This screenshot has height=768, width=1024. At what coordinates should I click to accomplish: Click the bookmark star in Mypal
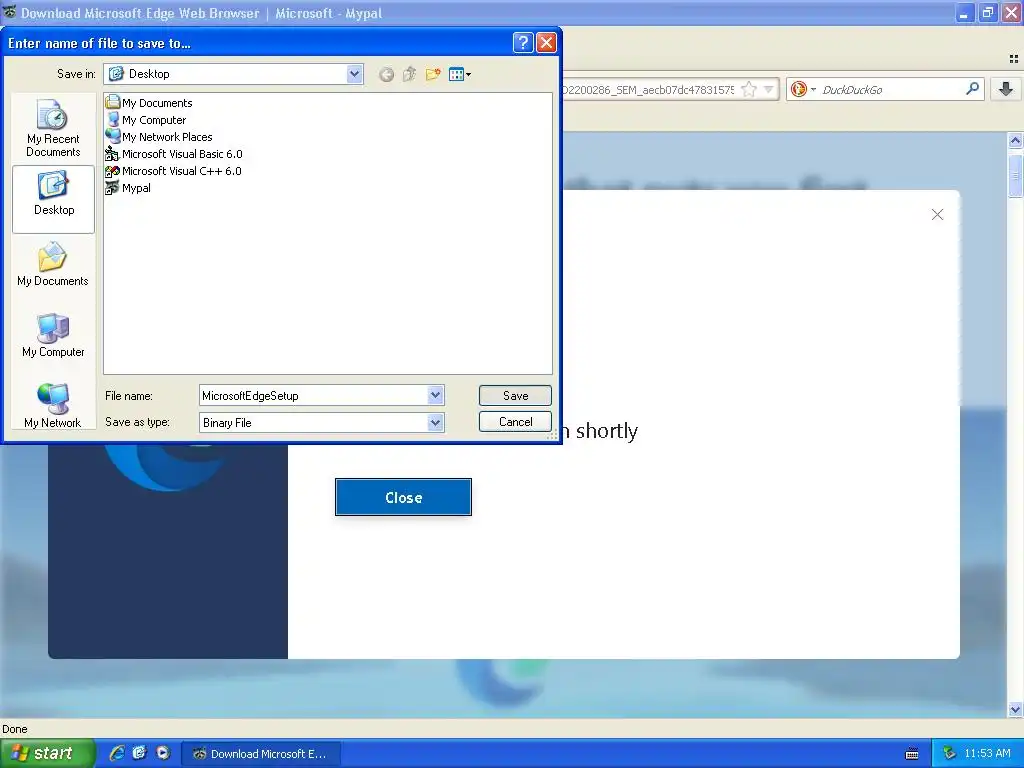pyautogui.click(x=750, y=89)
